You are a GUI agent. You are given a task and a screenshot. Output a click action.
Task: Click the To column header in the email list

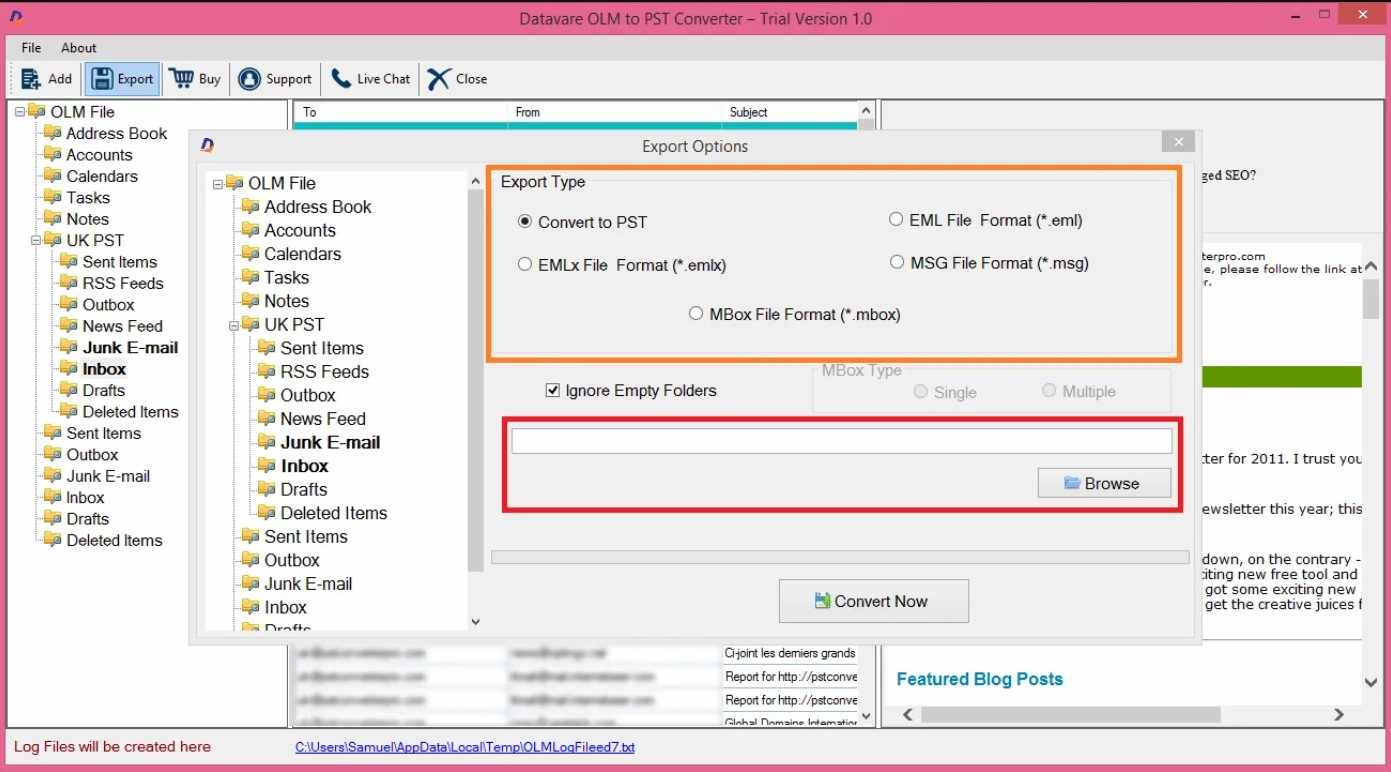tap(401, 112)
